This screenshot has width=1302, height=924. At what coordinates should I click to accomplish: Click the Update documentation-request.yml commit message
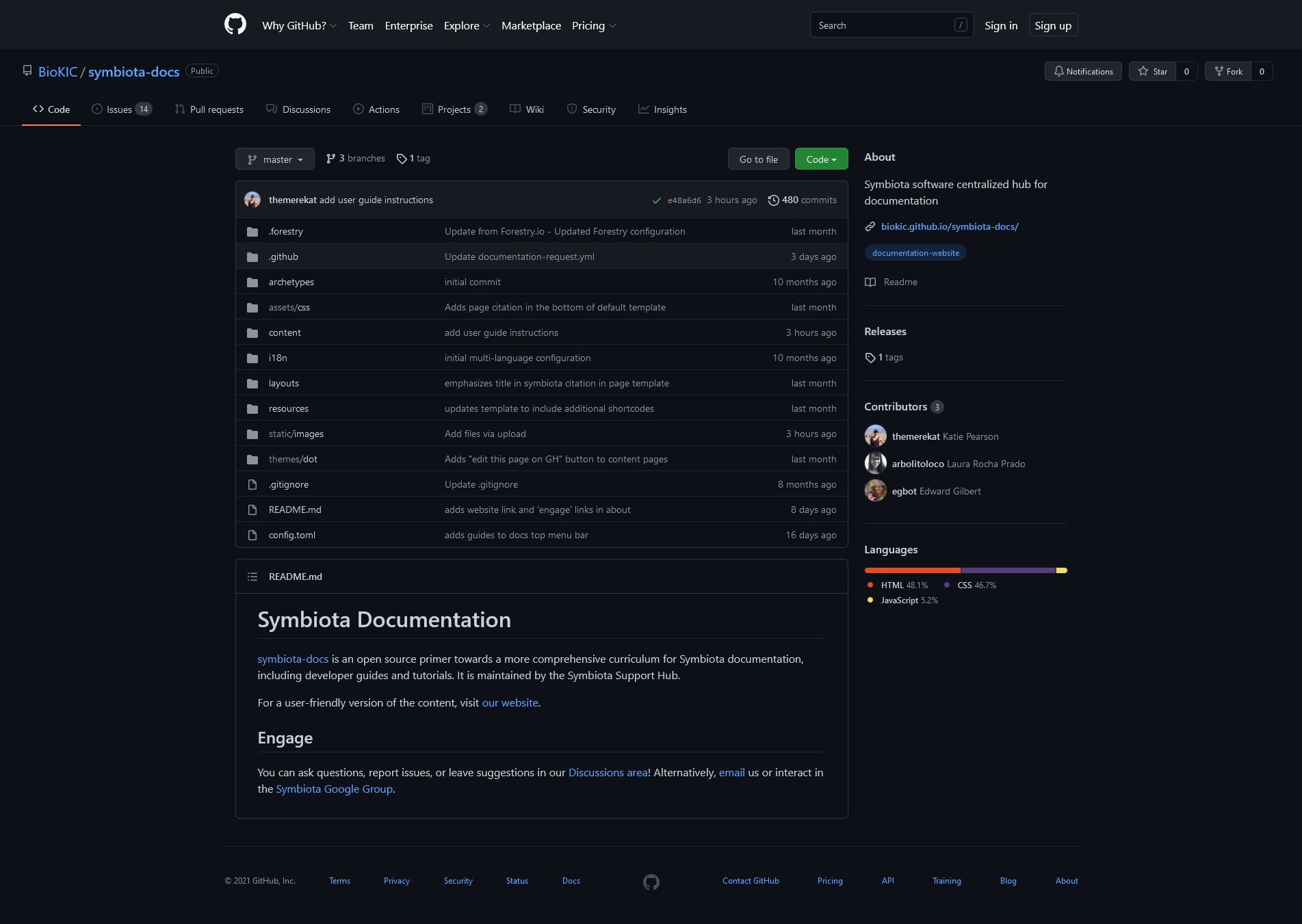coord(519,256)
